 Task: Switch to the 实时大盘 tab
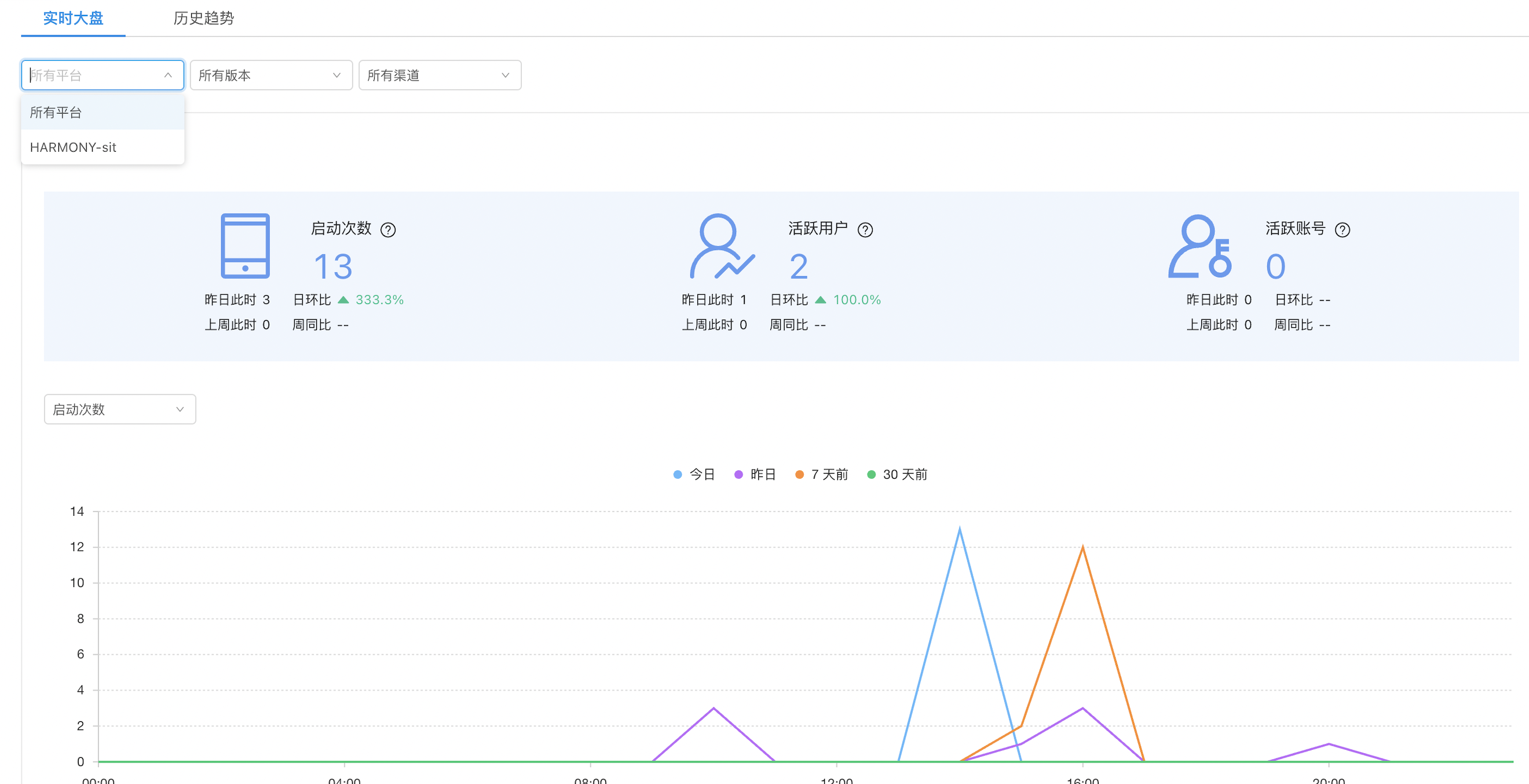[73, 18]
